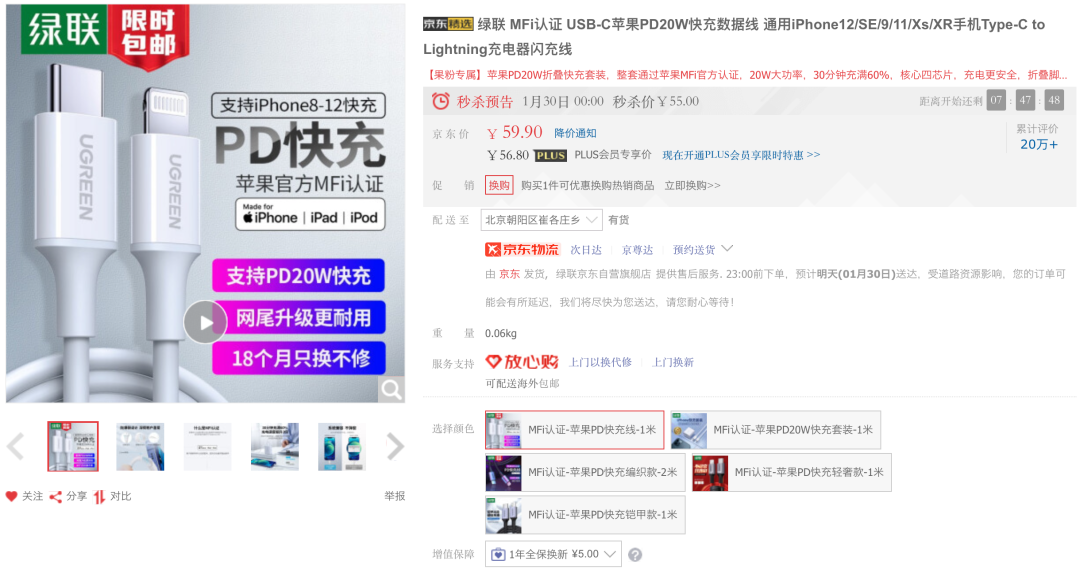
Task: Select MFi认证-苹果PD快充线-1米 option
Action: [x=574, y=430]
